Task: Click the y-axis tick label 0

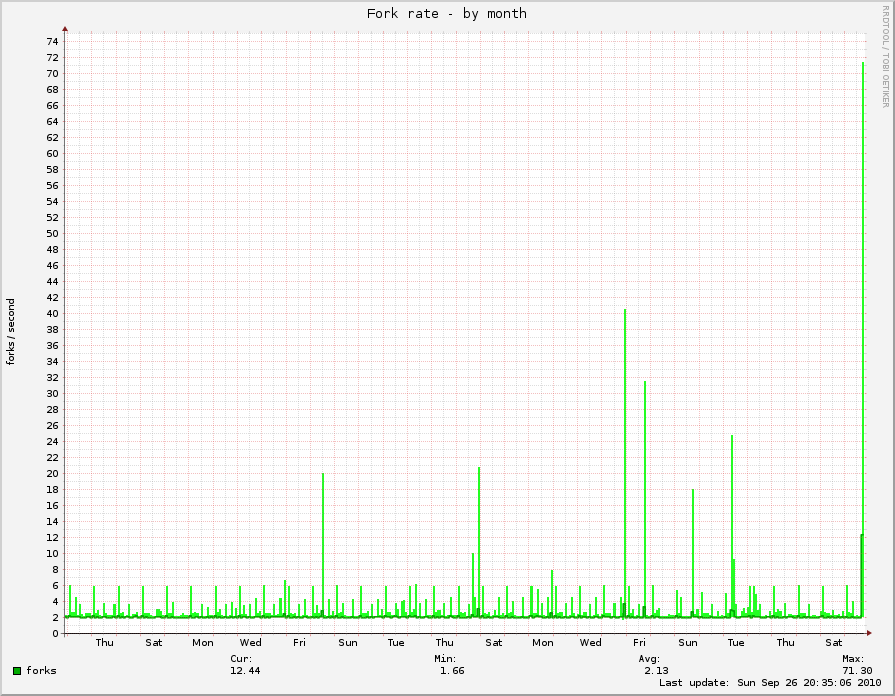Action: click(55, 633)
